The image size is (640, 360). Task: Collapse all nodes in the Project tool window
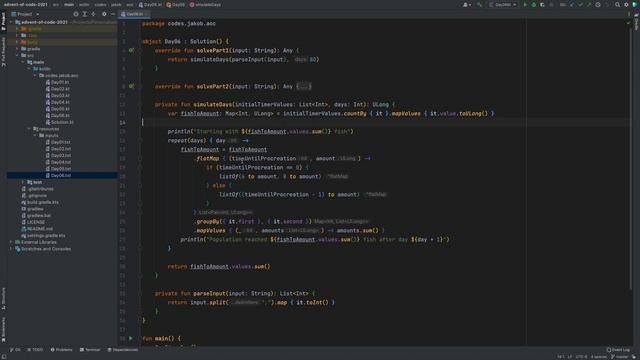tap(93, 14)
